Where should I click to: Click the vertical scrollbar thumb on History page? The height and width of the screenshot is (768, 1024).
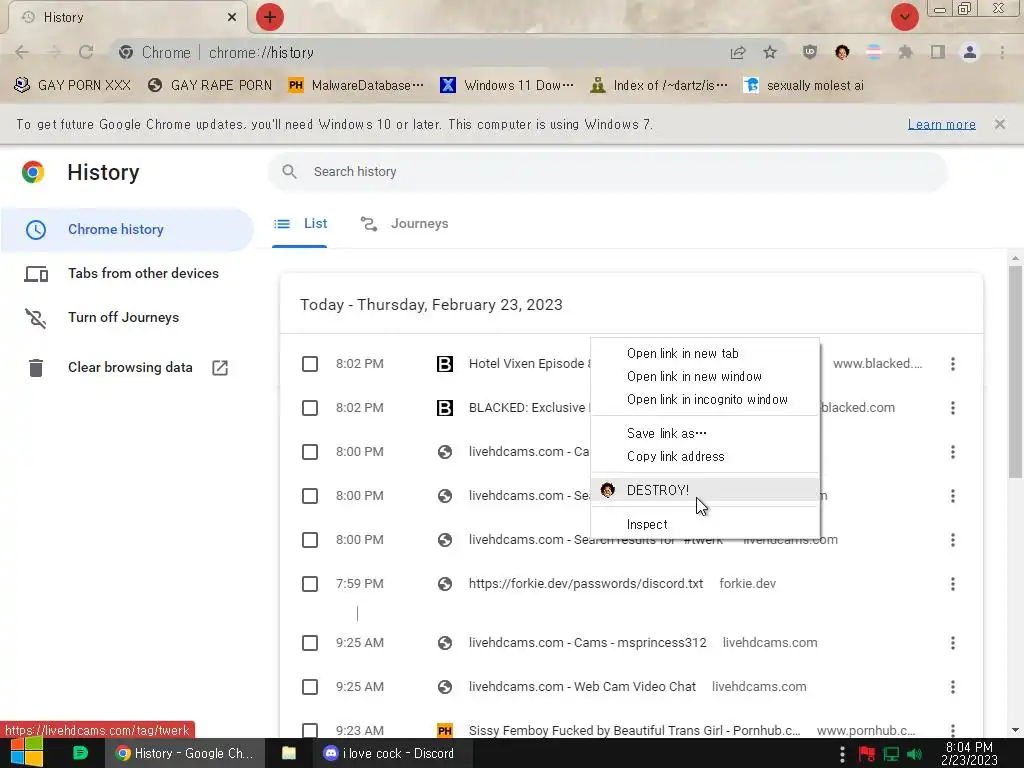(x=1015, y=372)
